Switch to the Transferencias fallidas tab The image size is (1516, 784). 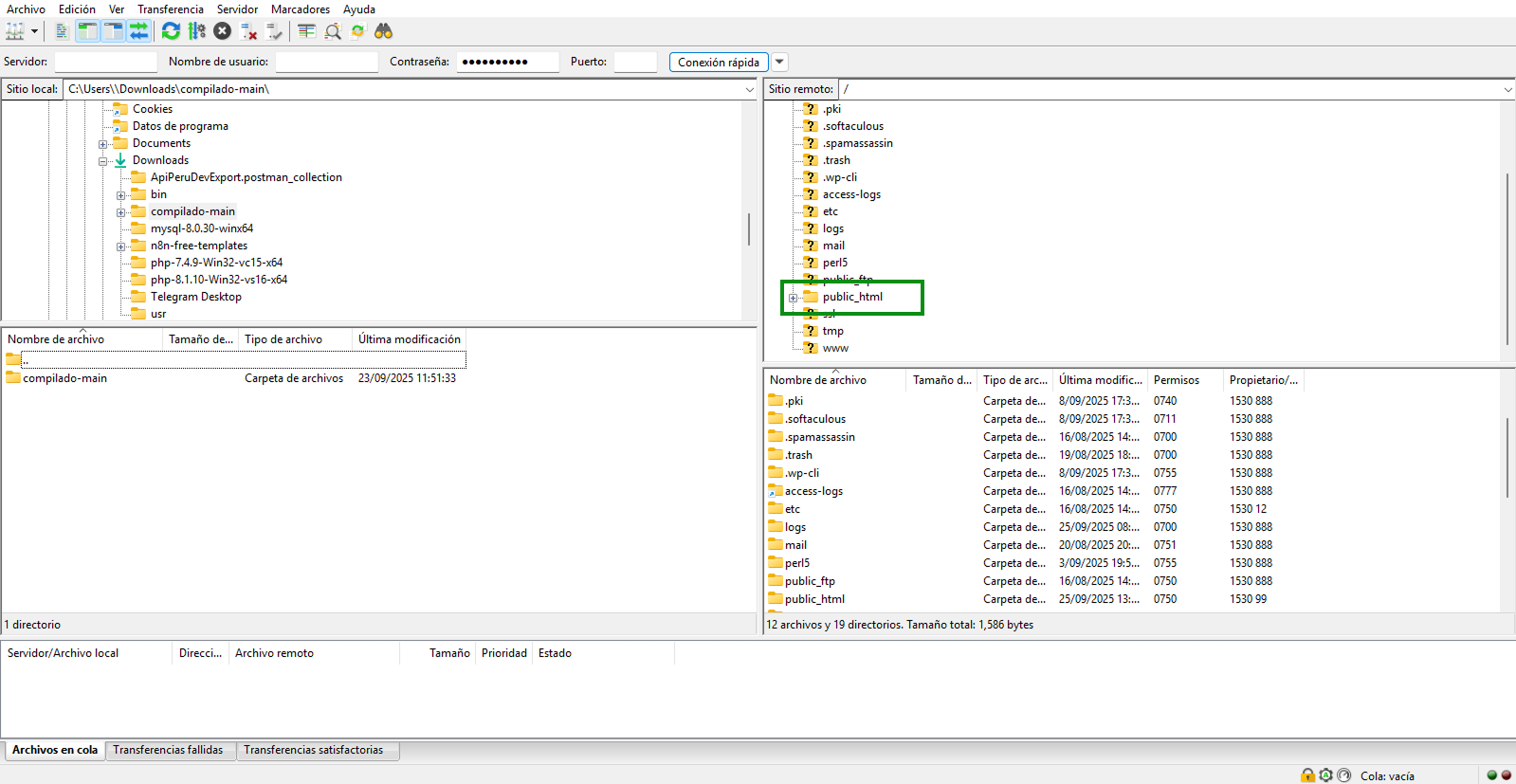(168, 750)
